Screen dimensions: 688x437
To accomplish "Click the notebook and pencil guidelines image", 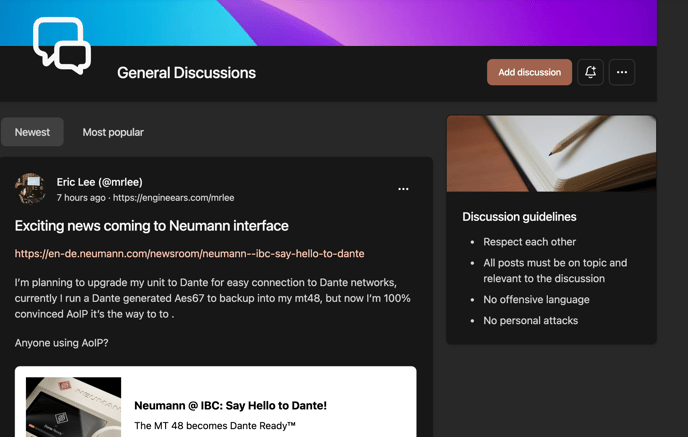I will coord(551,153).
